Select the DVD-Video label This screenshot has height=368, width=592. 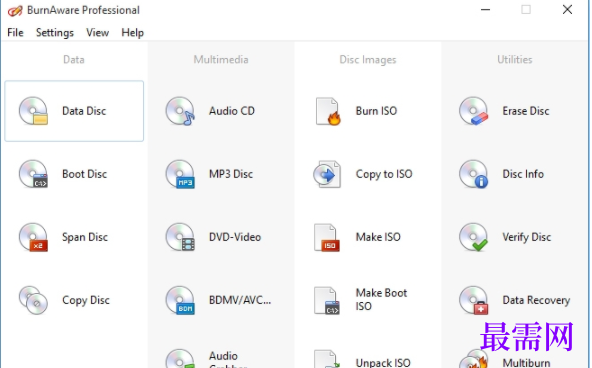(235, 237)
